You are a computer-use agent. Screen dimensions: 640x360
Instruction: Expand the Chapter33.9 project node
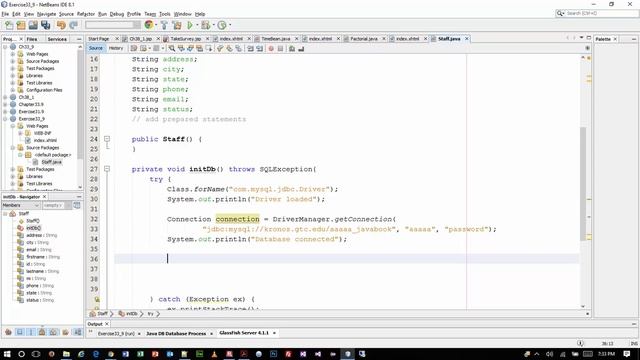point(5,104)
